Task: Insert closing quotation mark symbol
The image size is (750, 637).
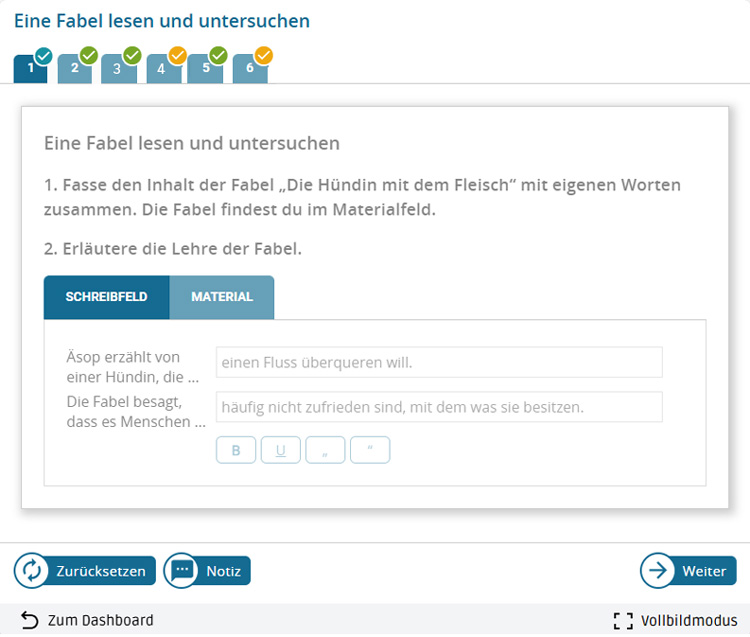Action: click(x=370, y=450)
